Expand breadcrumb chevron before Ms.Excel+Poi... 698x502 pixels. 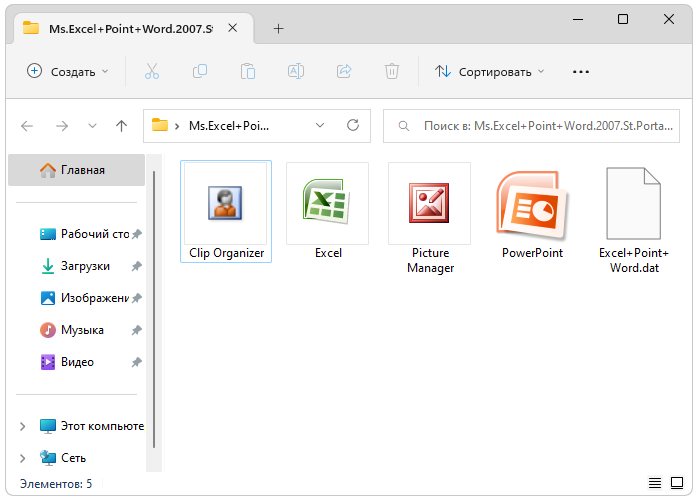(x=177, y=126)
